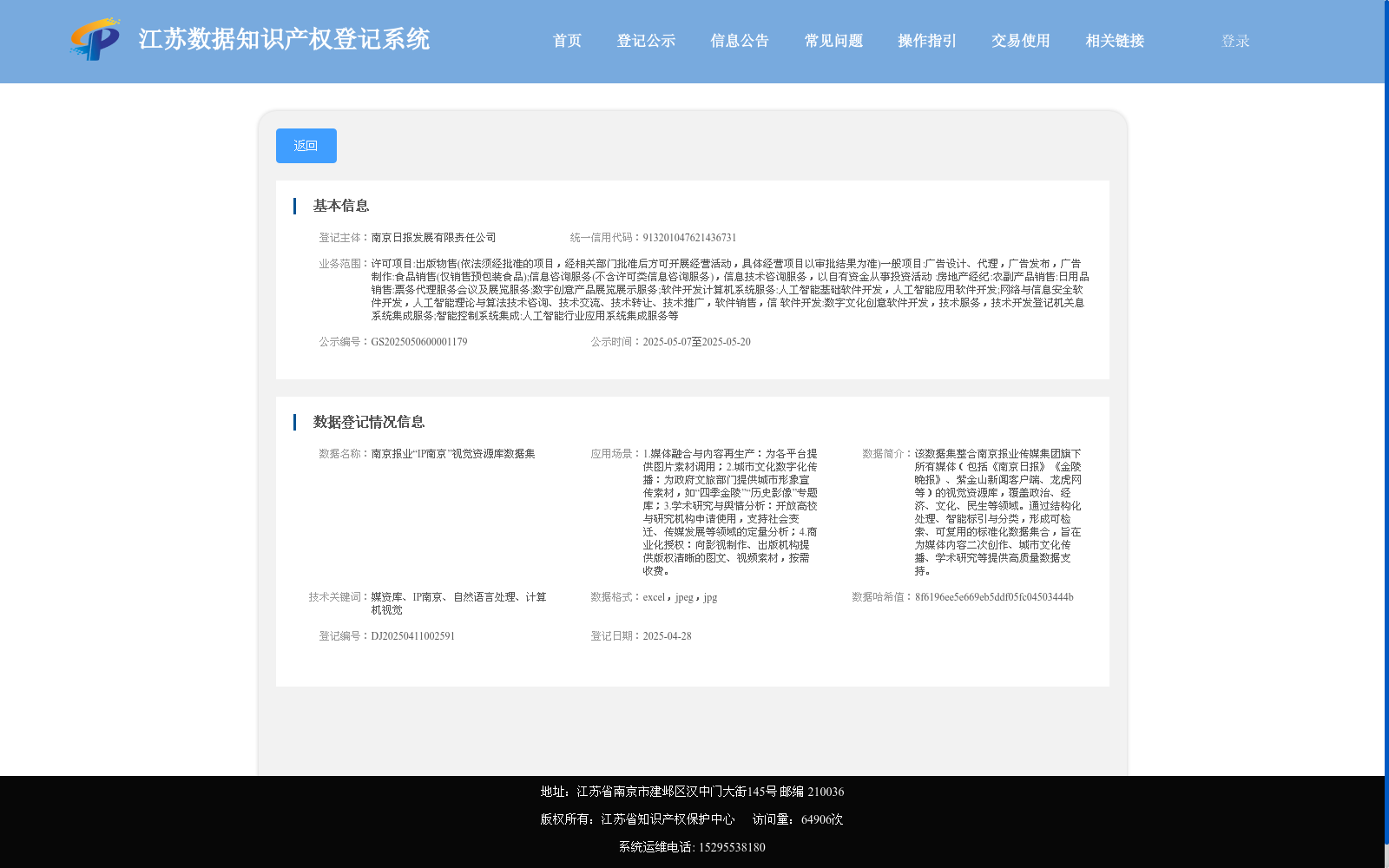Viewport: 1389px width, 868px height.
Task: Click the 公示编号 field label
Action: [x=345, y=342]
